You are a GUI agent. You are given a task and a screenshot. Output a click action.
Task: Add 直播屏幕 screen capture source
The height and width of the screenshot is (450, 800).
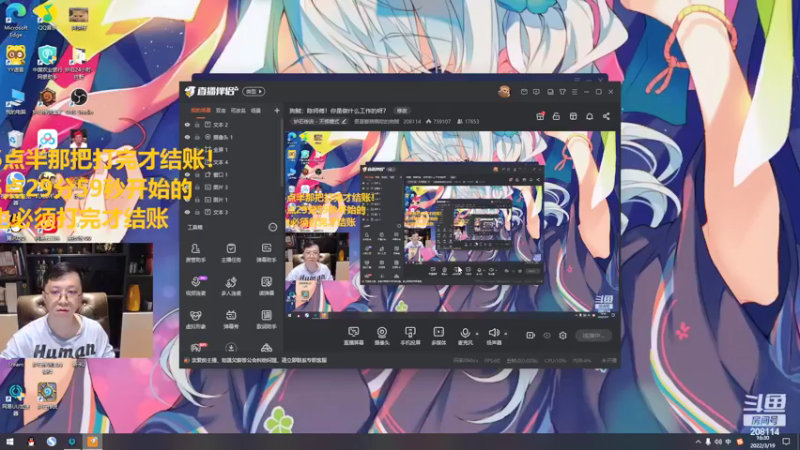point(354,336)
